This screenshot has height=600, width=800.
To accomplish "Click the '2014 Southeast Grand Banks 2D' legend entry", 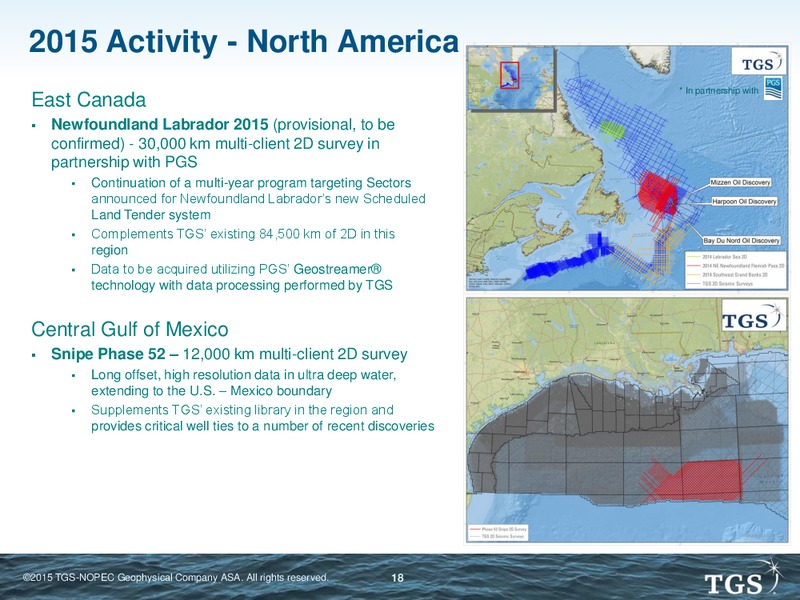I will 728,274.
